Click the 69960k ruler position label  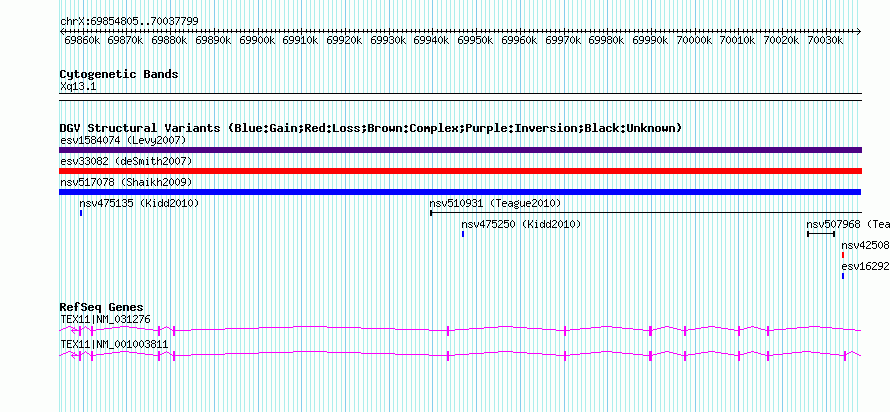coord(519,40)
